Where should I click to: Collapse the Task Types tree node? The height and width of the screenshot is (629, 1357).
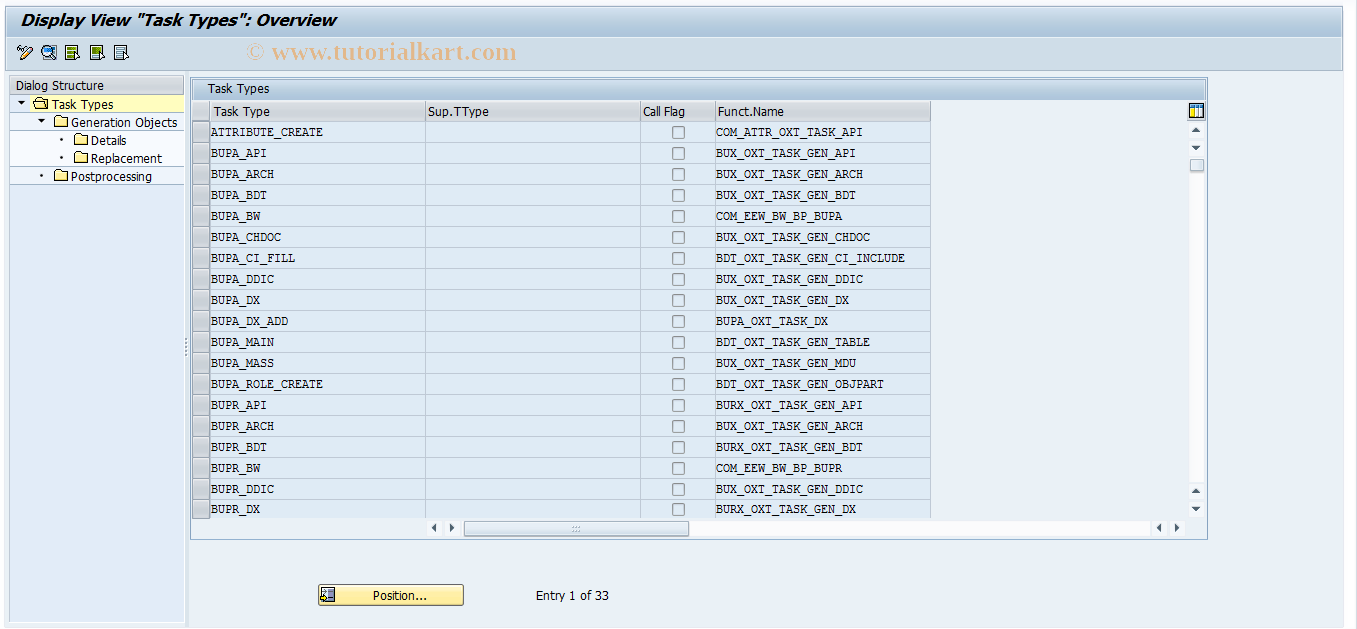(x=22, y=103)
